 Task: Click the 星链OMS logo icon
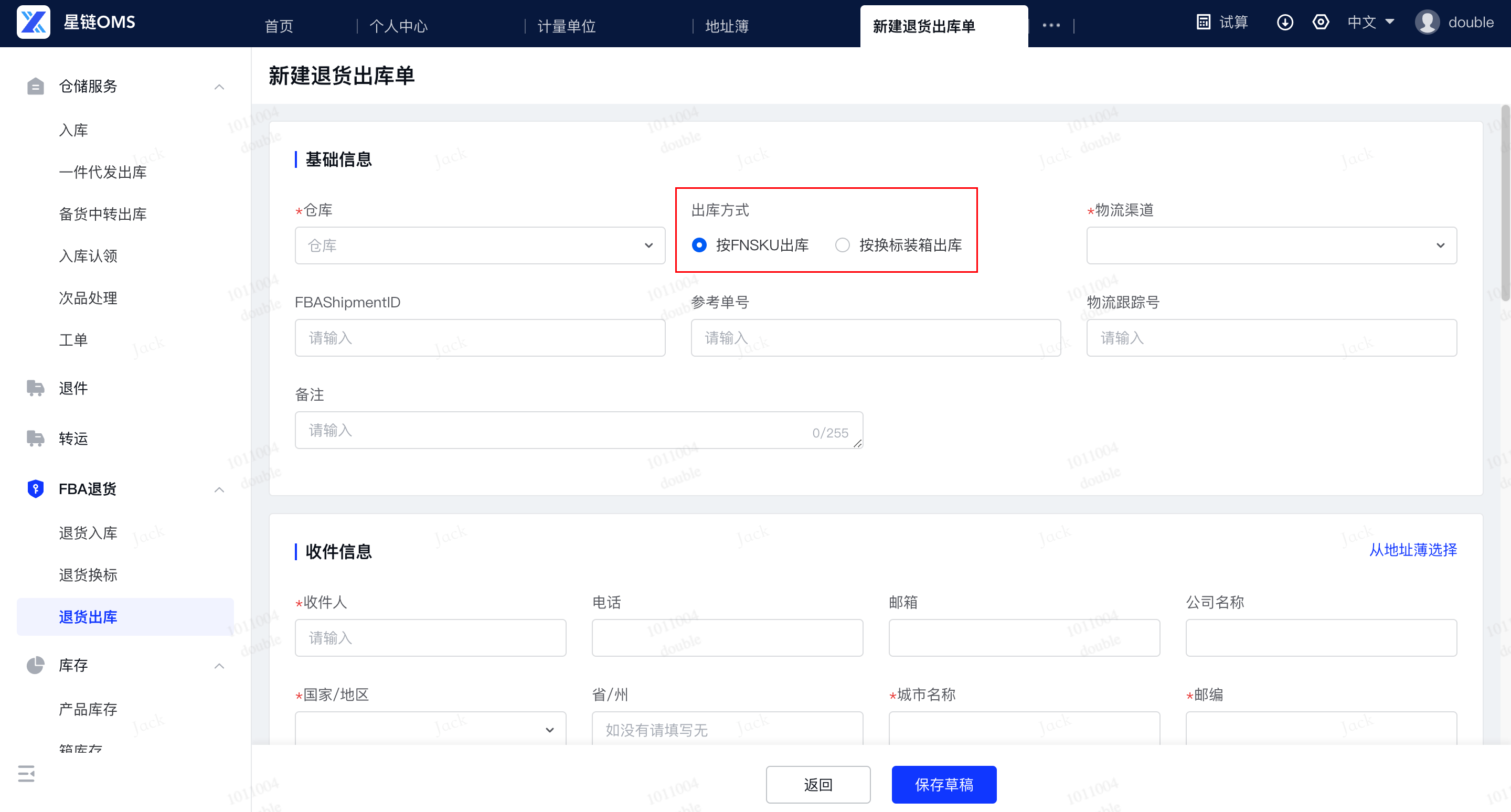click(x=34, y=22)
